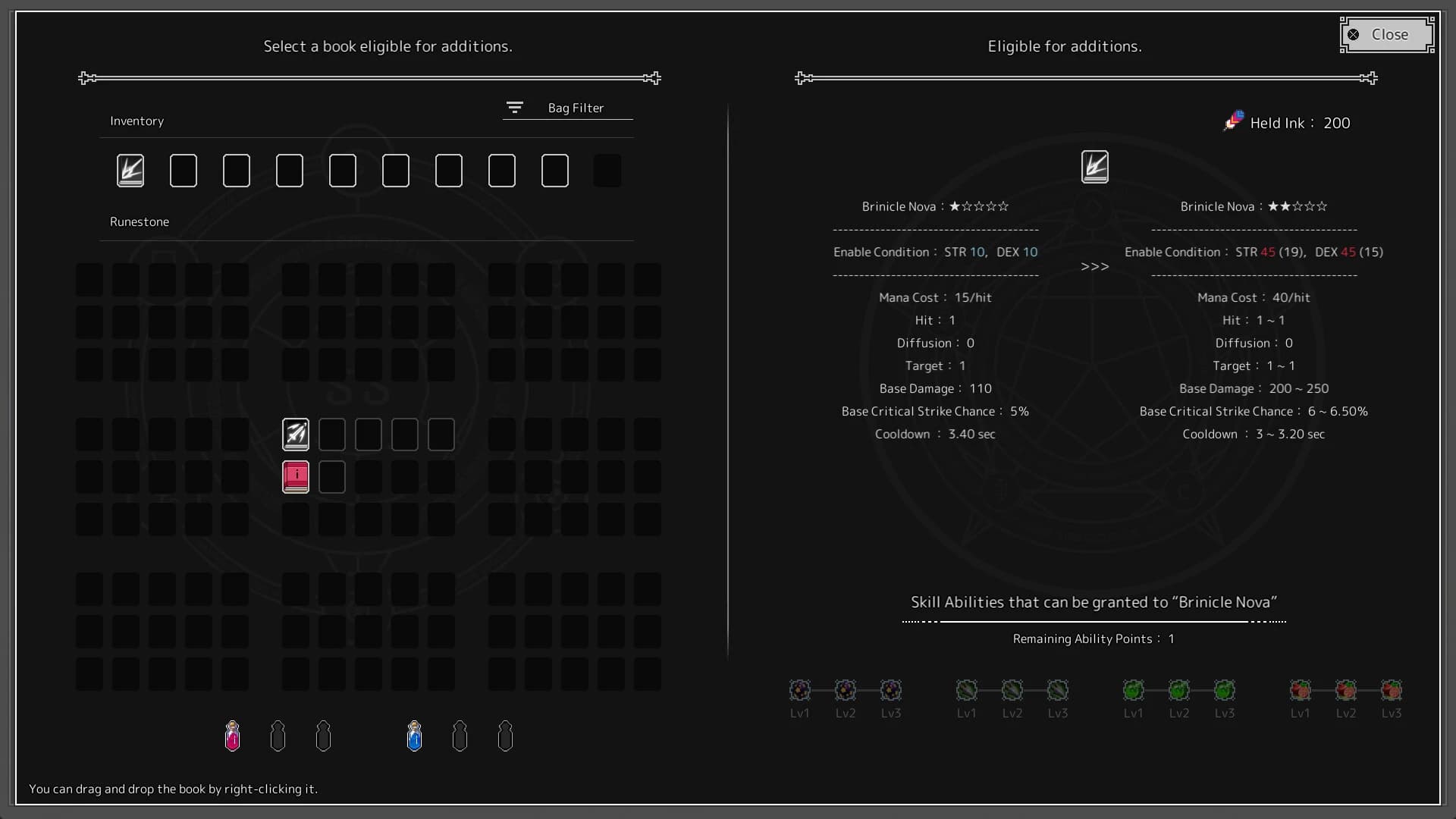
Task: Toggle the Lv2 green apple ability node
Action: coord(1179,689)
